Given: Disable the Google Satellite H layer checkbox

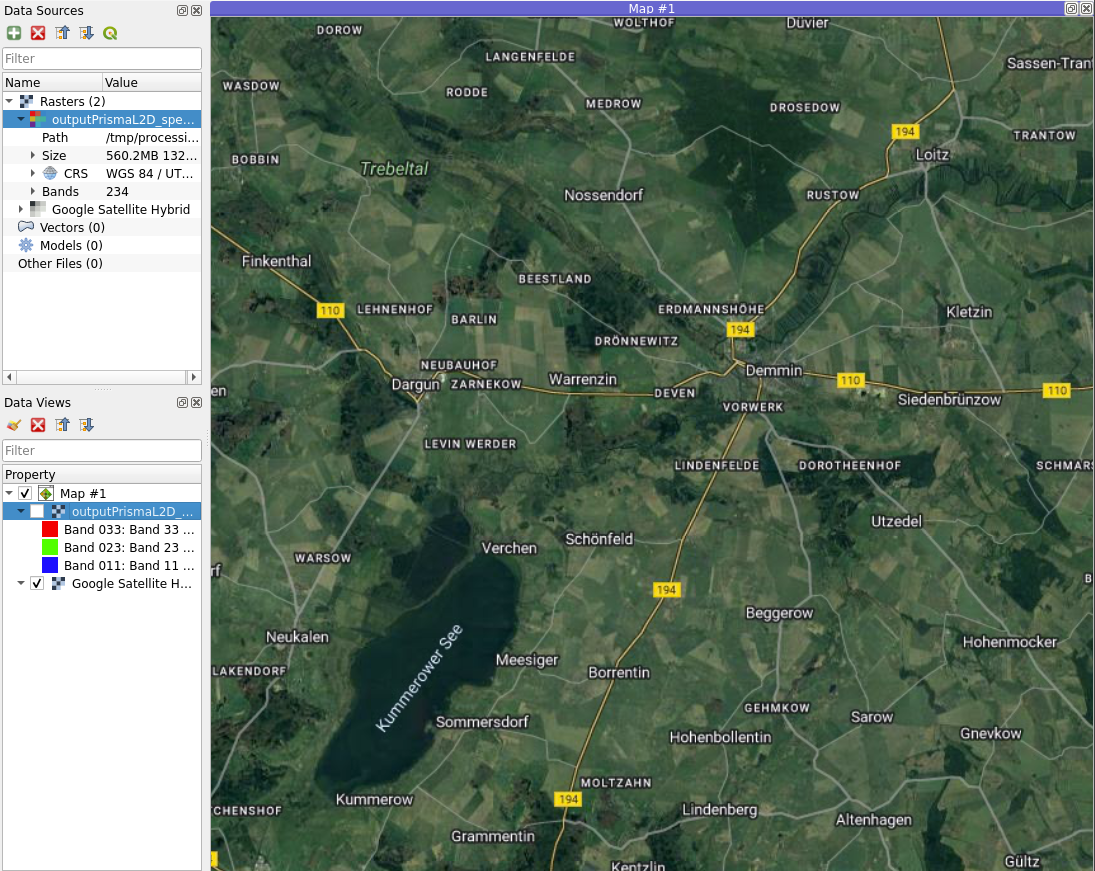Looking at the screenshot, I should 36,583.
